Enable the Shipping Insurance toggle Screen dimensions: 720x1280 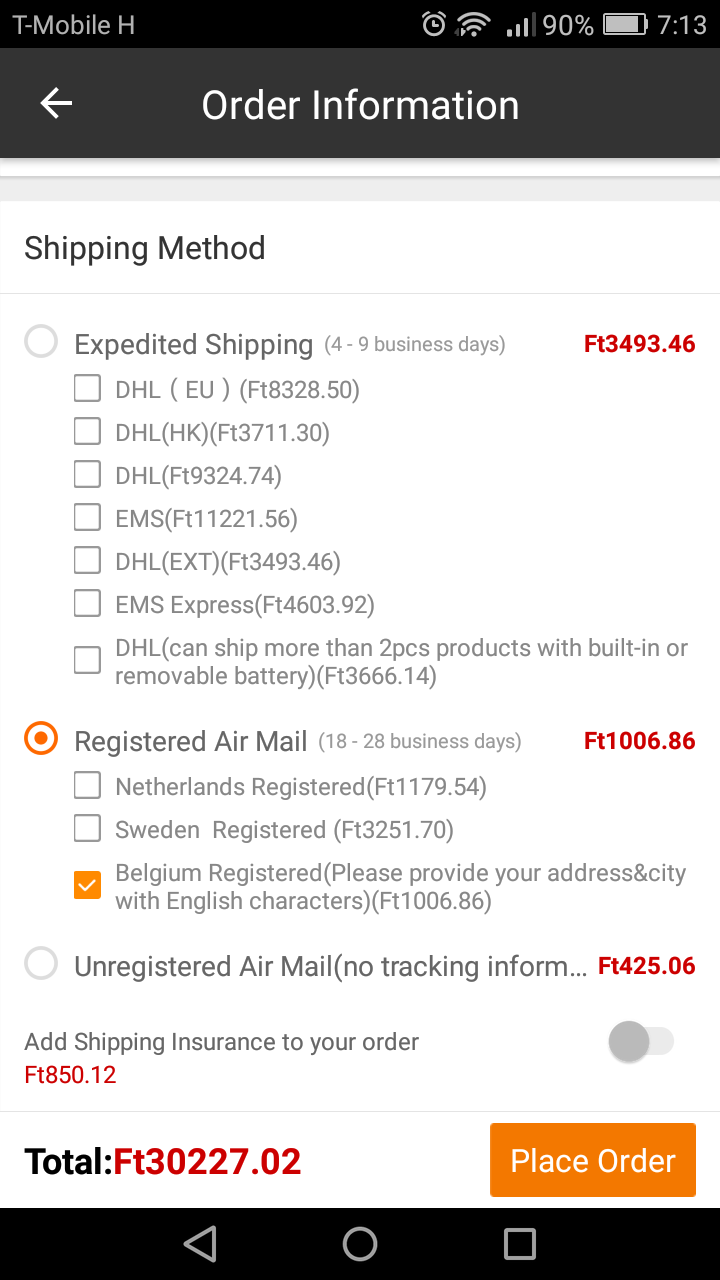point(641,1042)
